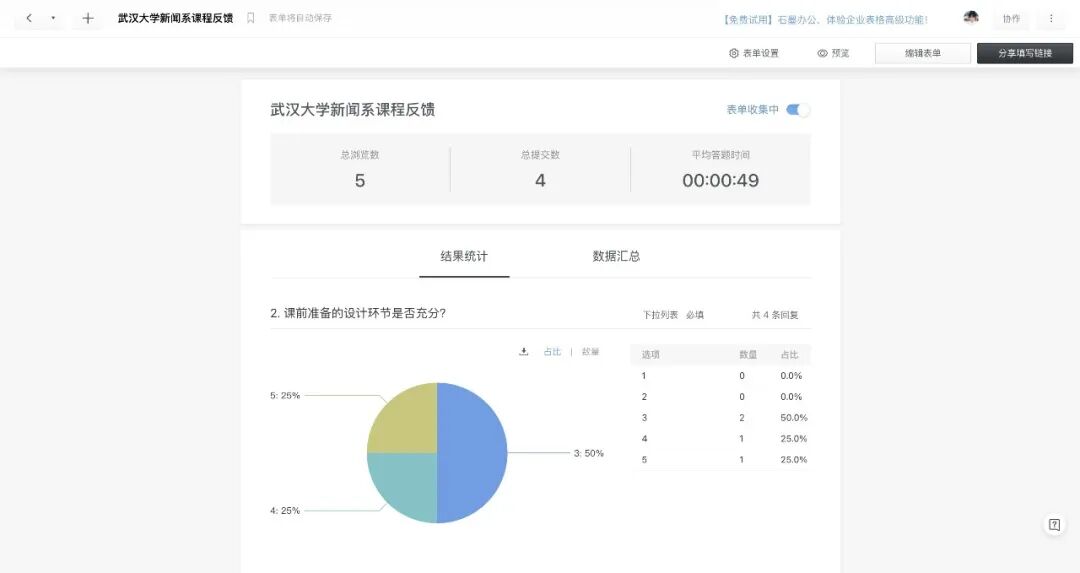Select the 占比 chart view
Viewport: 1080px width, 573px height.
552,351
